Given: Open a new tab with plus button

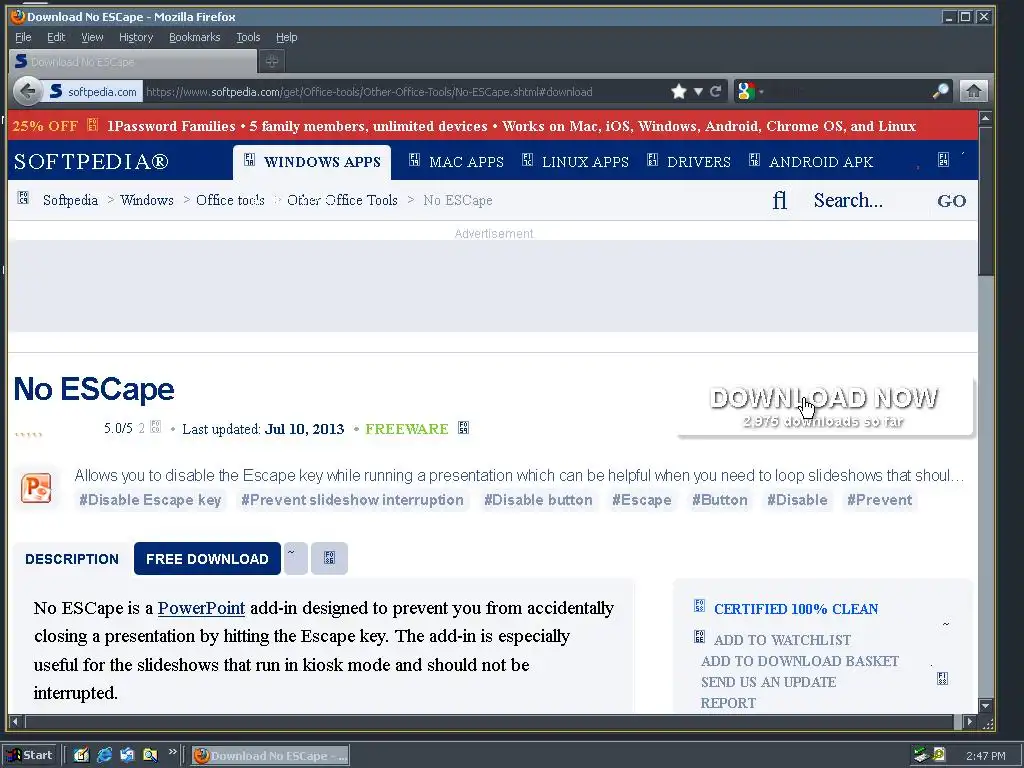Looking at the screenshot, I should 272,61.
